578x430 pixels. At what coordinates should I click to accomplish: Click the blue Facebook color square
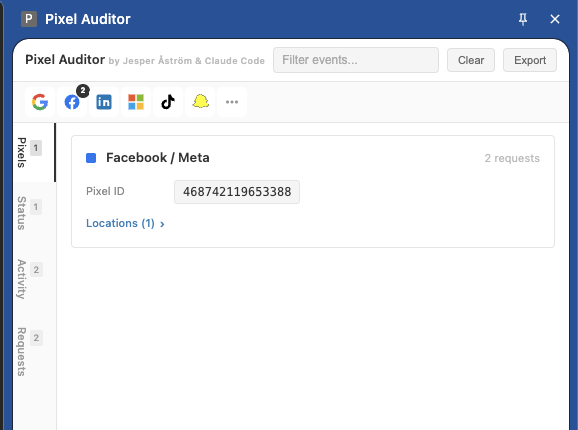click(x=91, y=158)
